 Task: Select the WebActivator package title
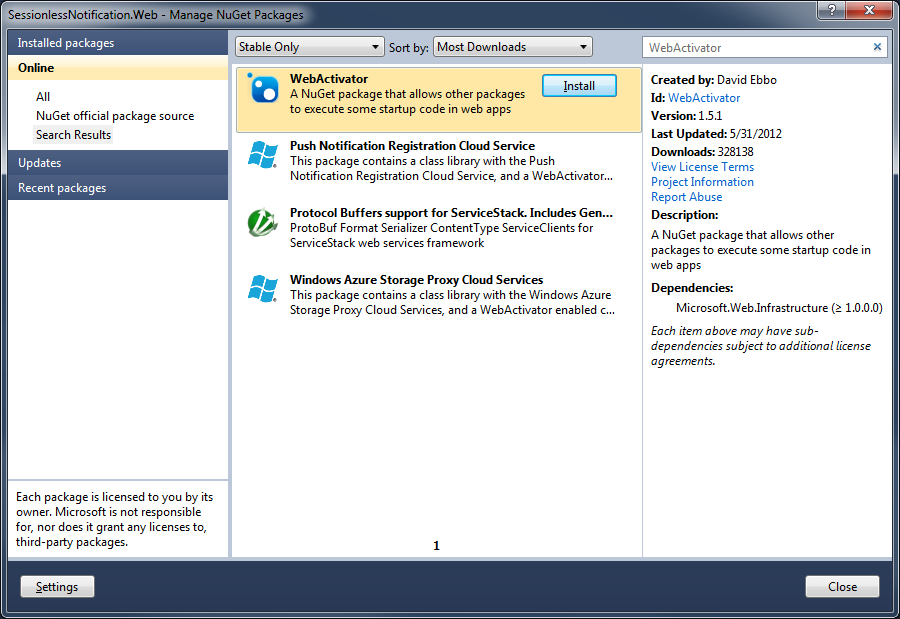(x=329, y=79)
